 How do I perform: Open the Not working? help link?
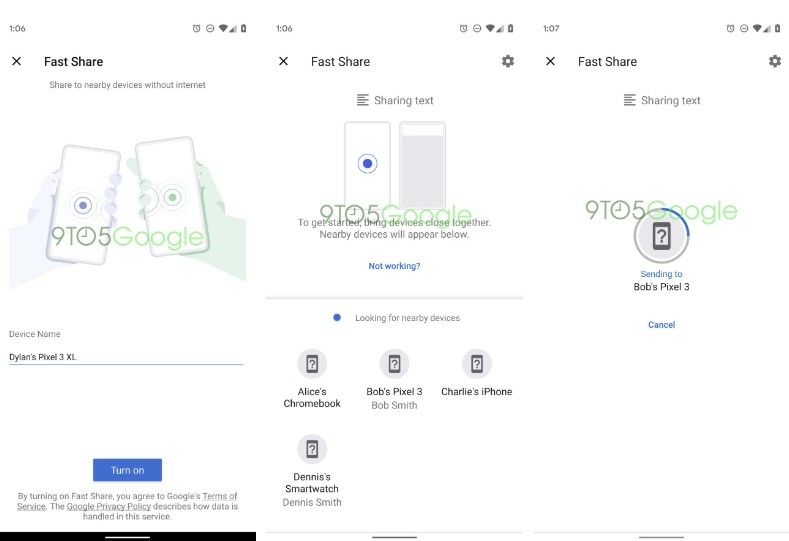pyautogui.click(x=394, y=266)
